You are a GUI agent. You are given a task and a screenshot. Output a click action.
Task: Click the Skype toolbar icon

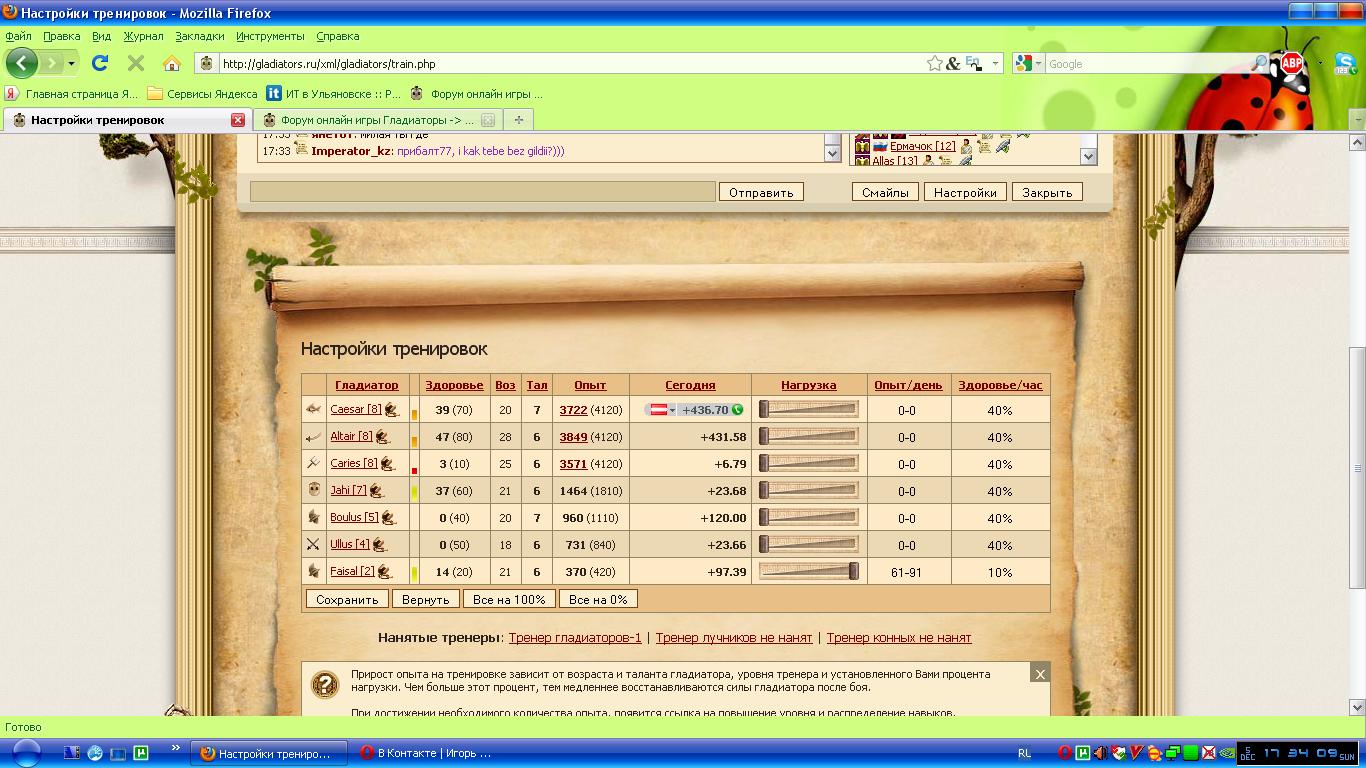[x=1344, y=63]
